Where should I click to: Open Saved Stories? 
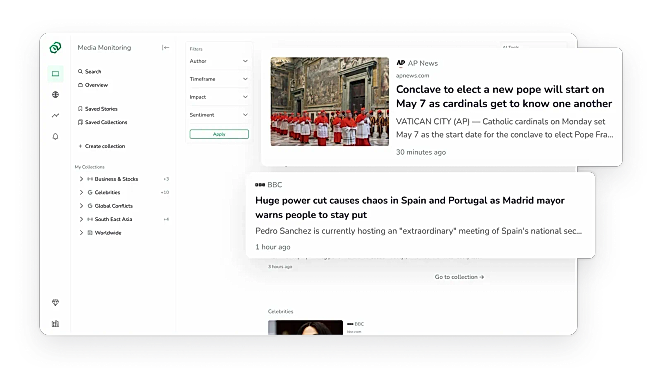click(x=101, y=109)
